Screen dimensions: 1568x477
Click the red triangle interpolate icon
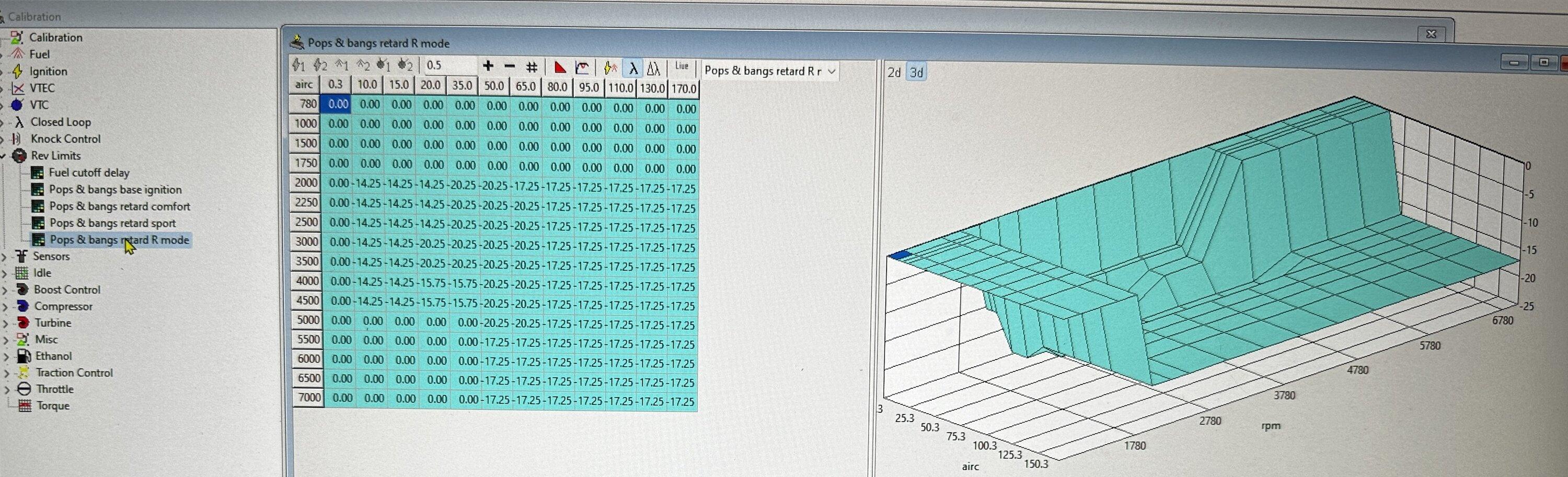point(560,67)
